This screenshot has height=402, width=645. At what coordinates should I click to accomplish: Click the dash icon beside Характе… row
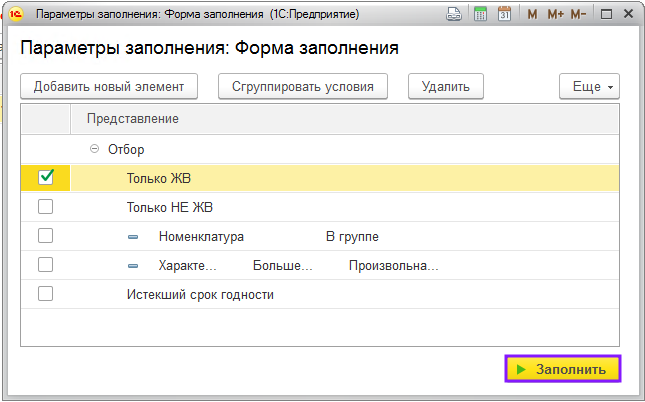[x=133, y=266]
